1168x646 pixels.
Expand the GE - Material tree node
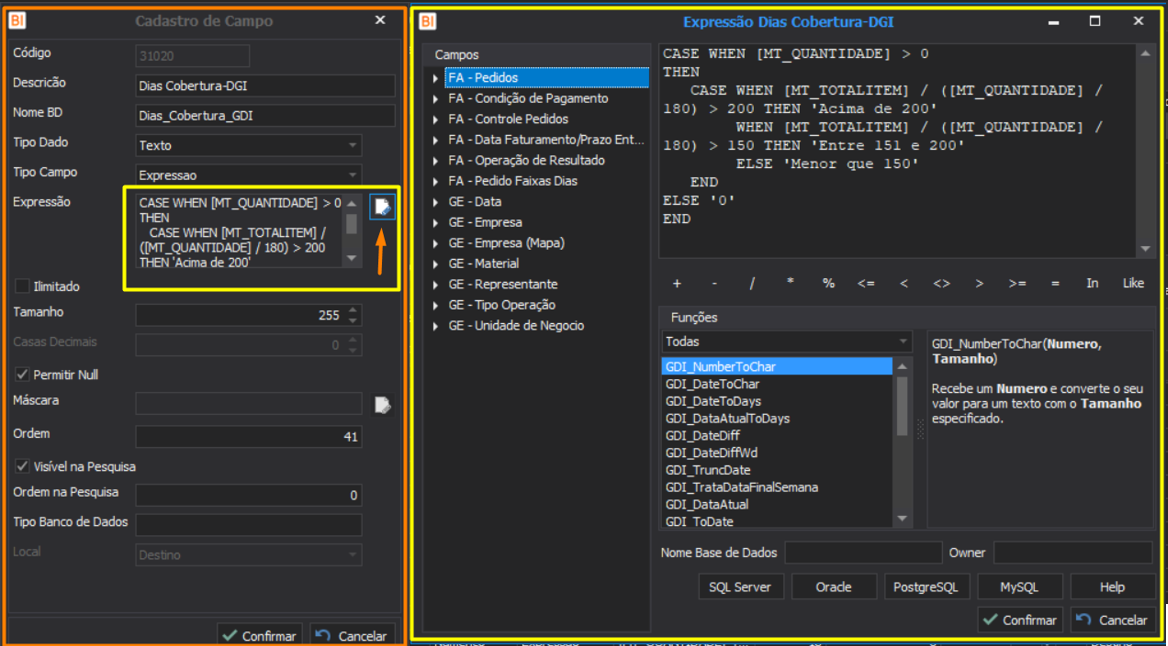click(x=436, y=264)
